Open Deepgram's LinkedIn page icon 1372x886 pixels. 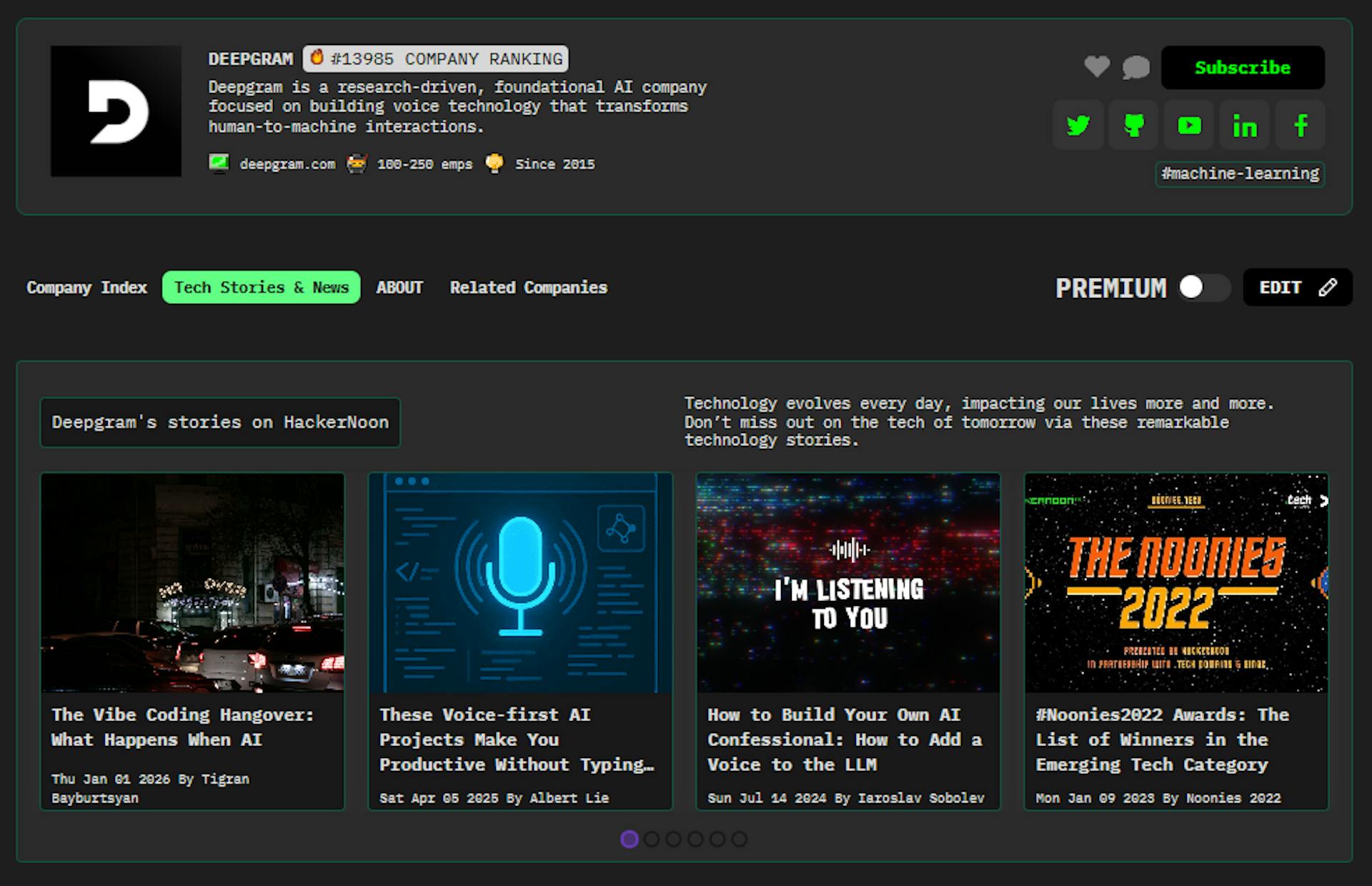1244,125
